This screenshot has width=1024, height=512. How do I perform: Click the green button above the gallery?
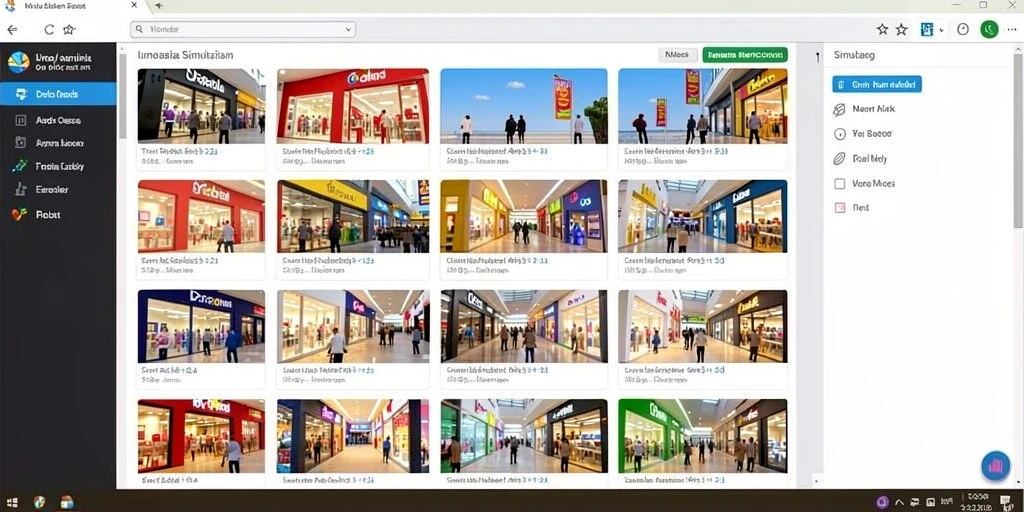[x=745, y=55]
